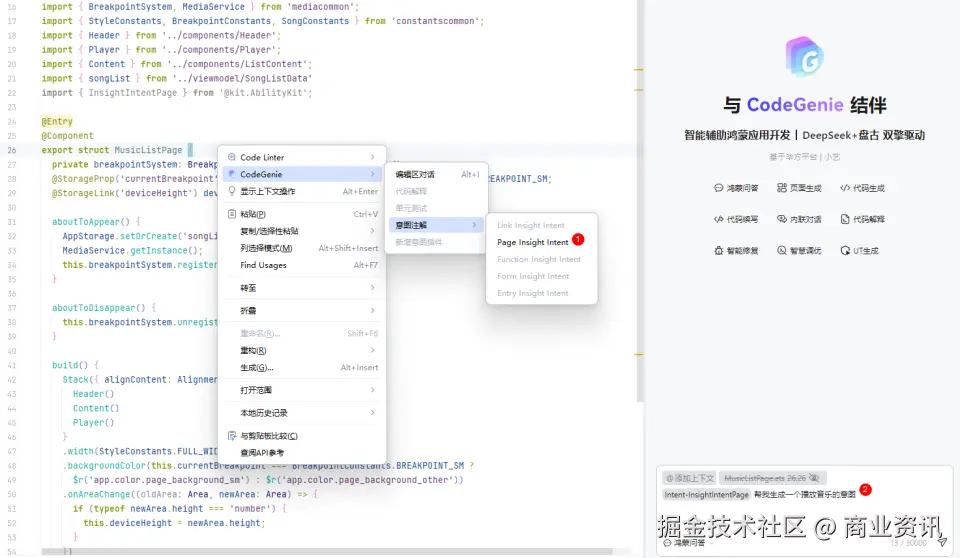Open the 代码续写 feature shortcut
Image resolution: width=960 pixels, height=558 pixels.
(x=736, y=219)
